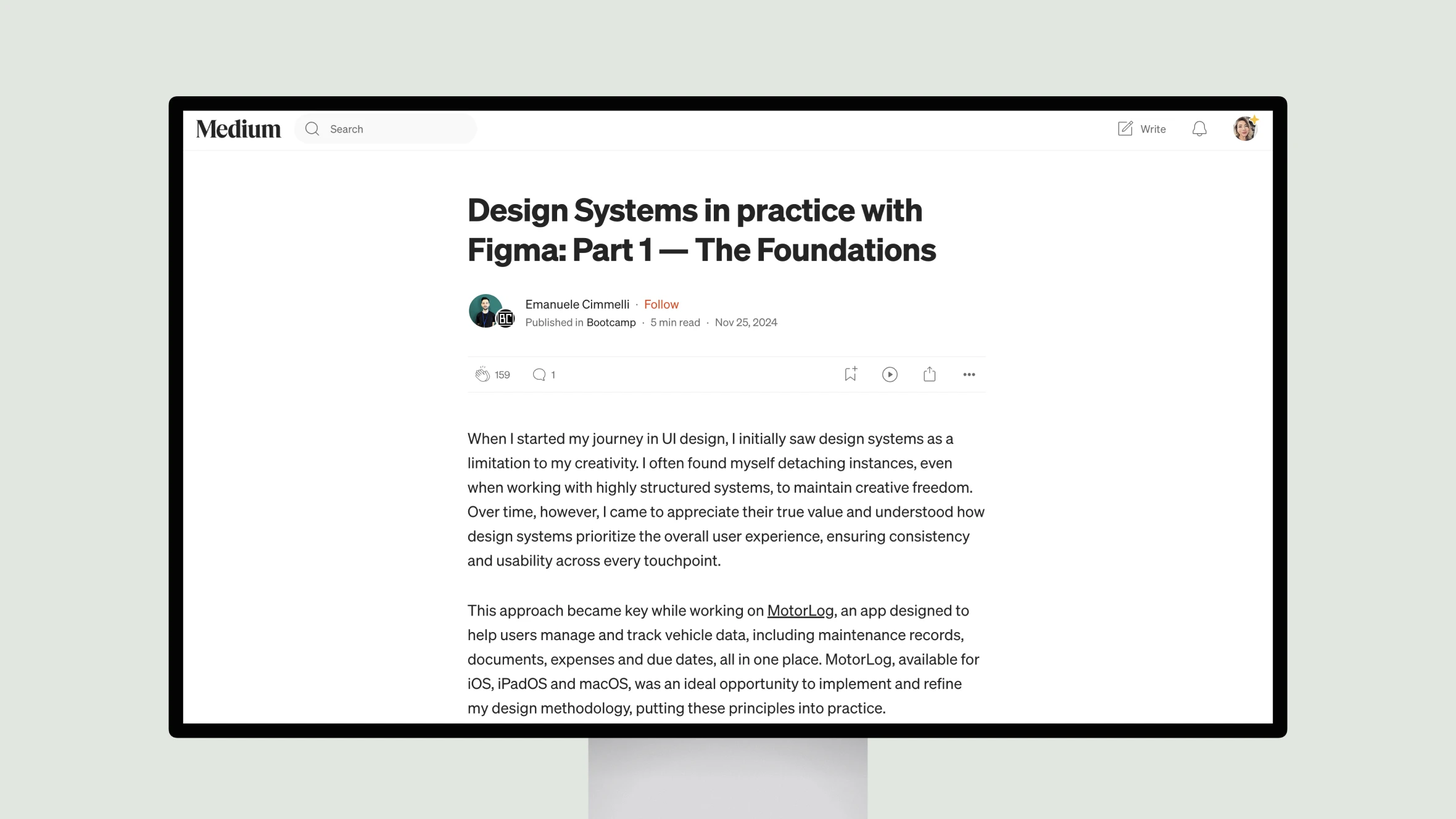Click the notifications bell icon
The width and height of the screenshot is (1456, 819).
pyautogui.click(x=1199, y=128)
